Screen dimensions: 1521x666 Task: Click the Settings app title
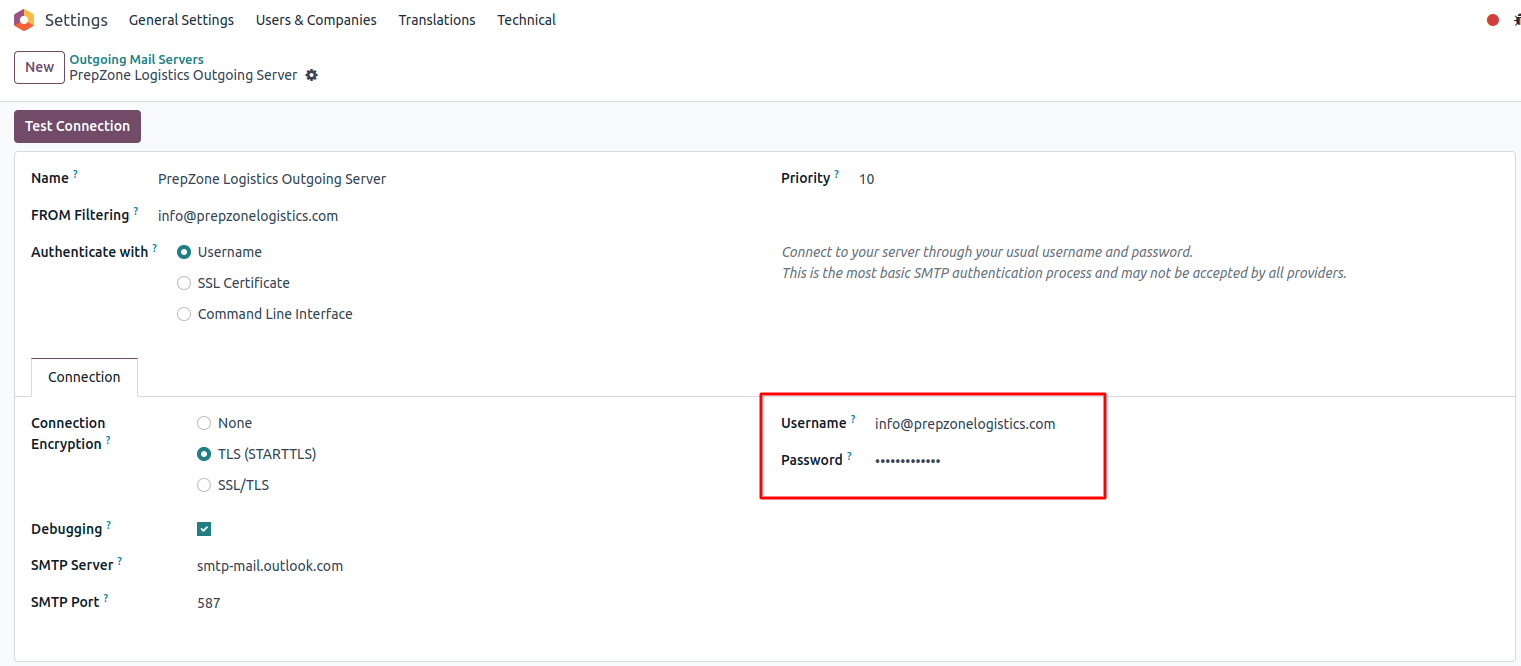[76, 20]
